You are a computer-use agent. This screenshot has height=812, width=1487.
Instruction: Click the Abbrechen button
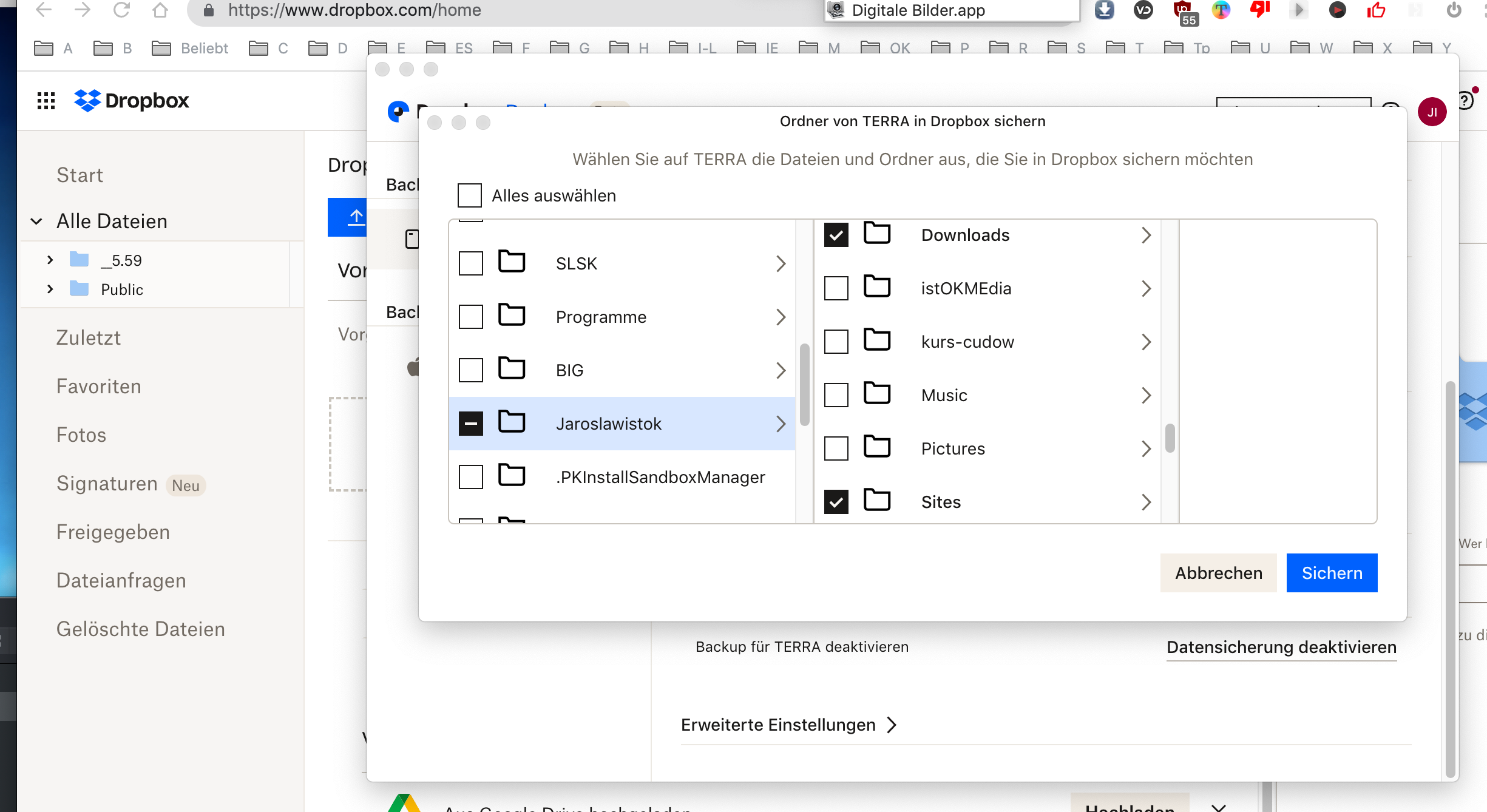tap(1219, 573)
